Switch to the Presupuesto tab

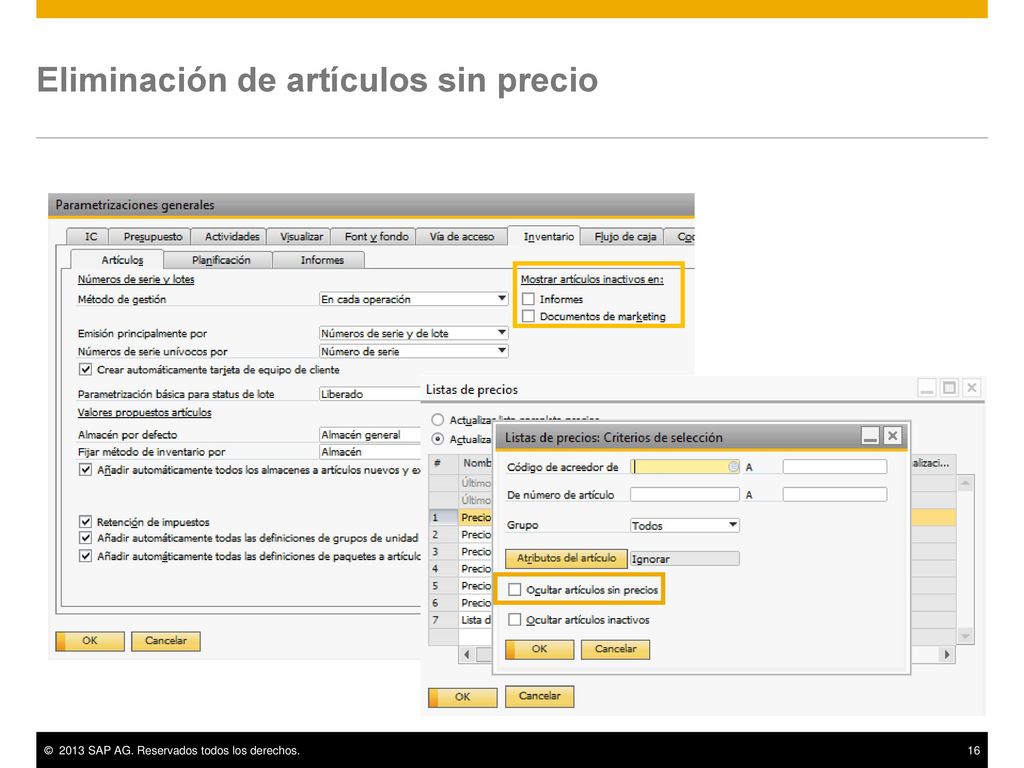pos(153,236)
